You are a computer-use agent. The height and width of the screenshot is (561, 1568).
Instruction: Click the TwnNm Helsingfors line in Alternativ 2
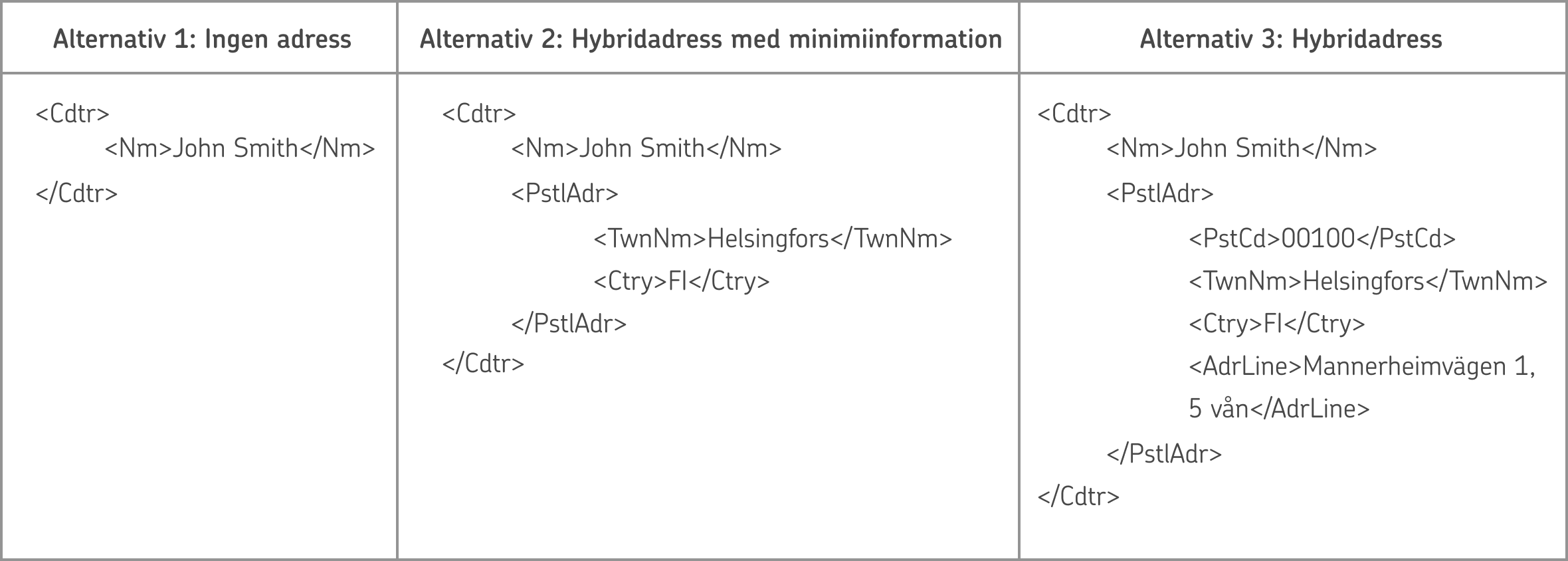773,239
